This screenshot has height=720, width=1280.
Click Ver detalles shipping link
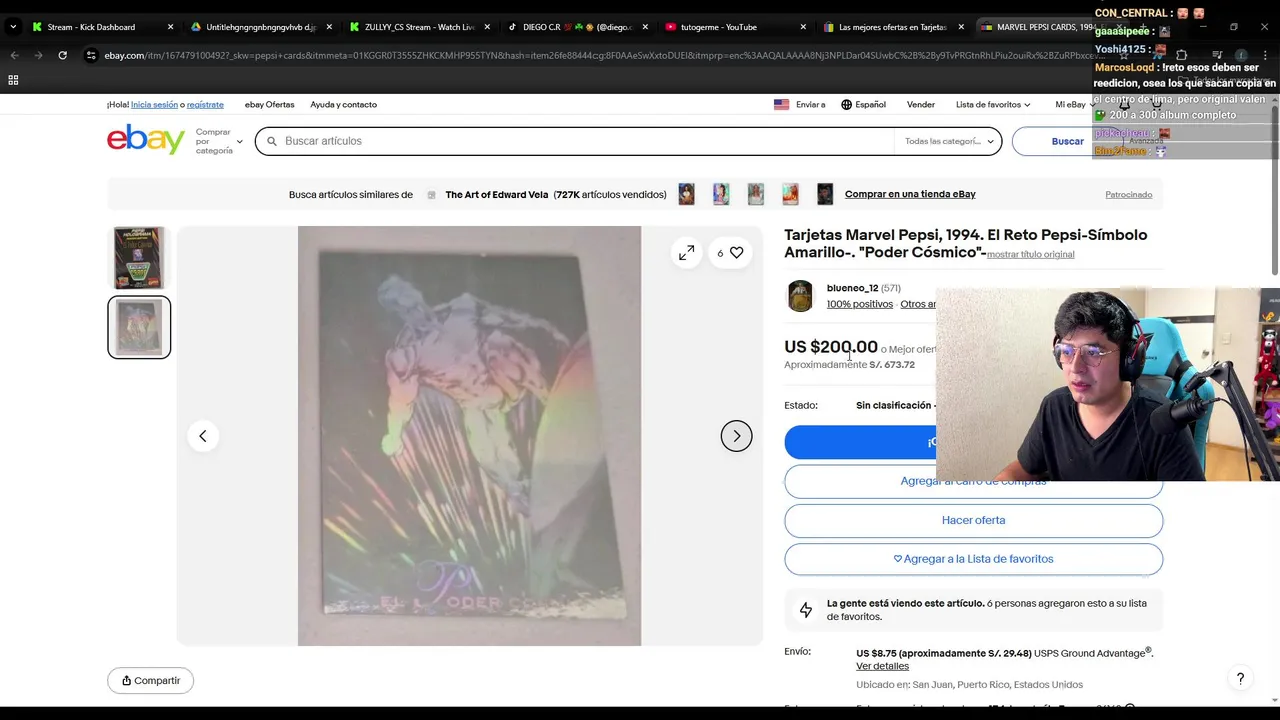point(882,666)
